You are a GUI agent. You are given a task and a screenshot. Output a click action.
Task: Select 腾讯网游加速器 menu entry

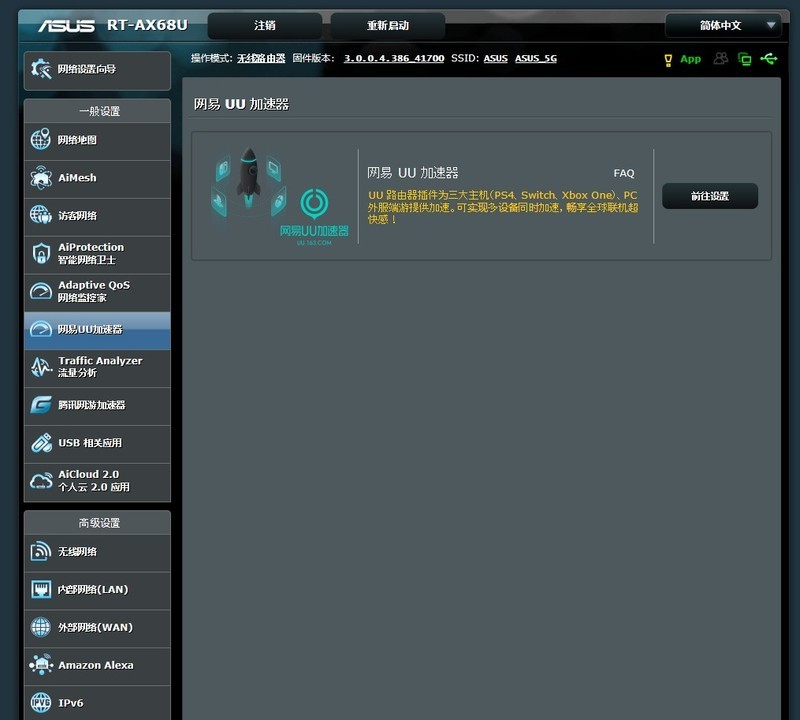click(97, 405)
